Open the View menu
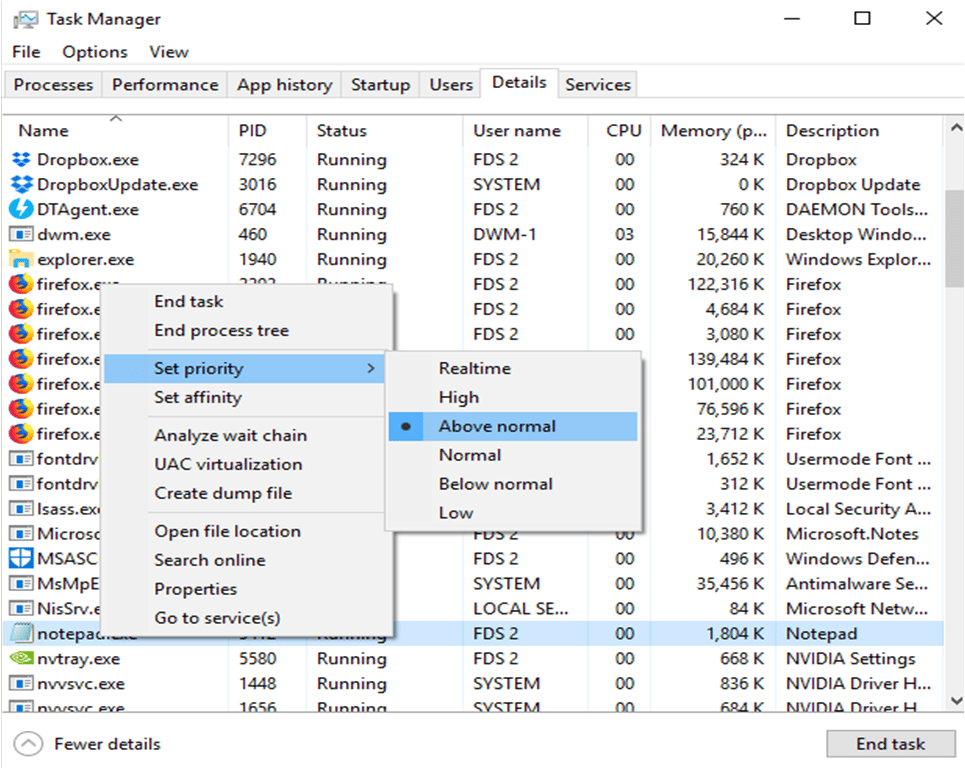This screenshot has width=965, height=769. [x=169, y=52]
